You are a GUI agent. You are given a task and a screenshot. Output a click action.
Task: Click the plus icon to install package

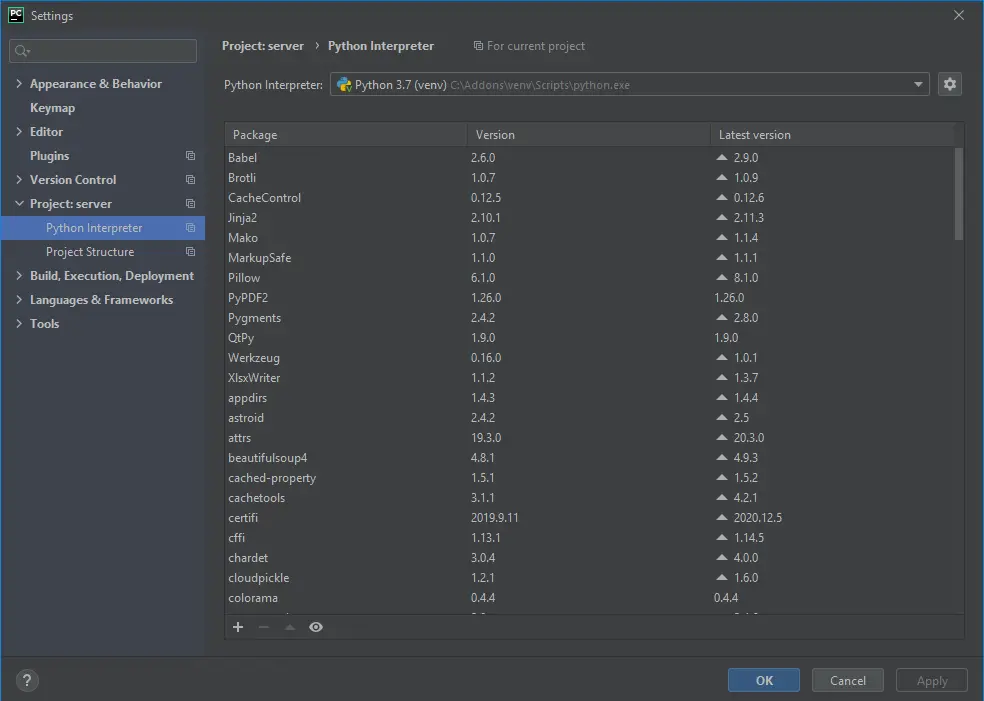pyautogui.click(x=238, y=627)
